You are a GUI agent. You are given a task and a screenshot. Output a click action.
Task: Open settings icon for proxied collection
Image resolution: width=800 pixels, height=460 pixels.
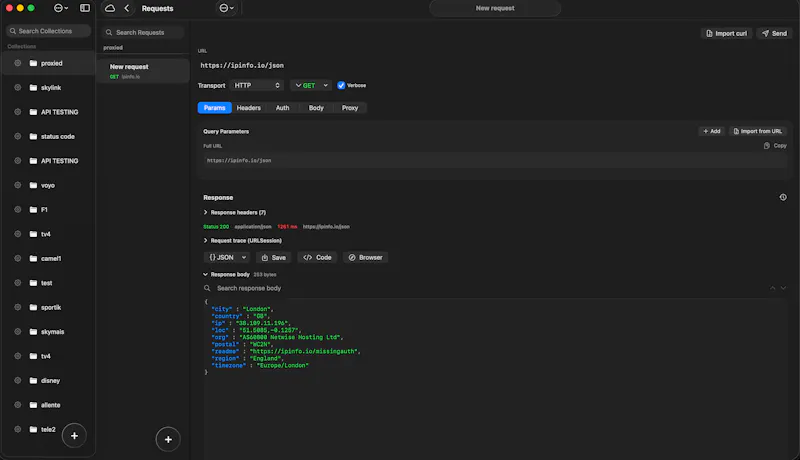coord(17,63)
